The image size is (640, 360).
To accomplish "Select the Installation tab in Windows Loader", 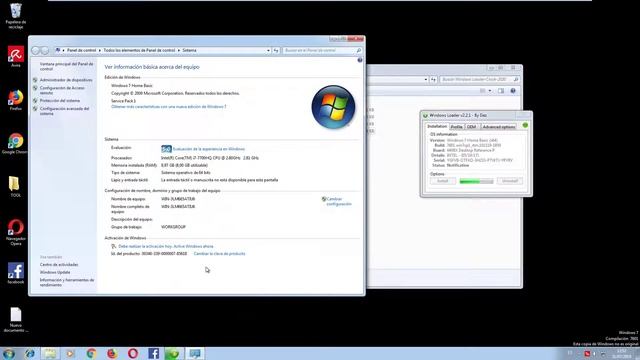I will point(437,127).
